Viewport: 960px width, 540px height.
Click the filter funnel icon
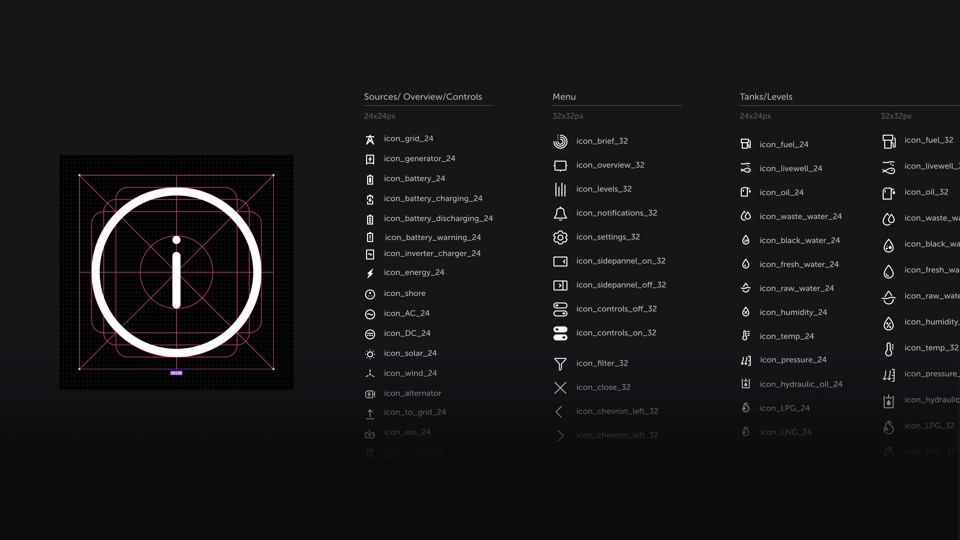point(560,364)
